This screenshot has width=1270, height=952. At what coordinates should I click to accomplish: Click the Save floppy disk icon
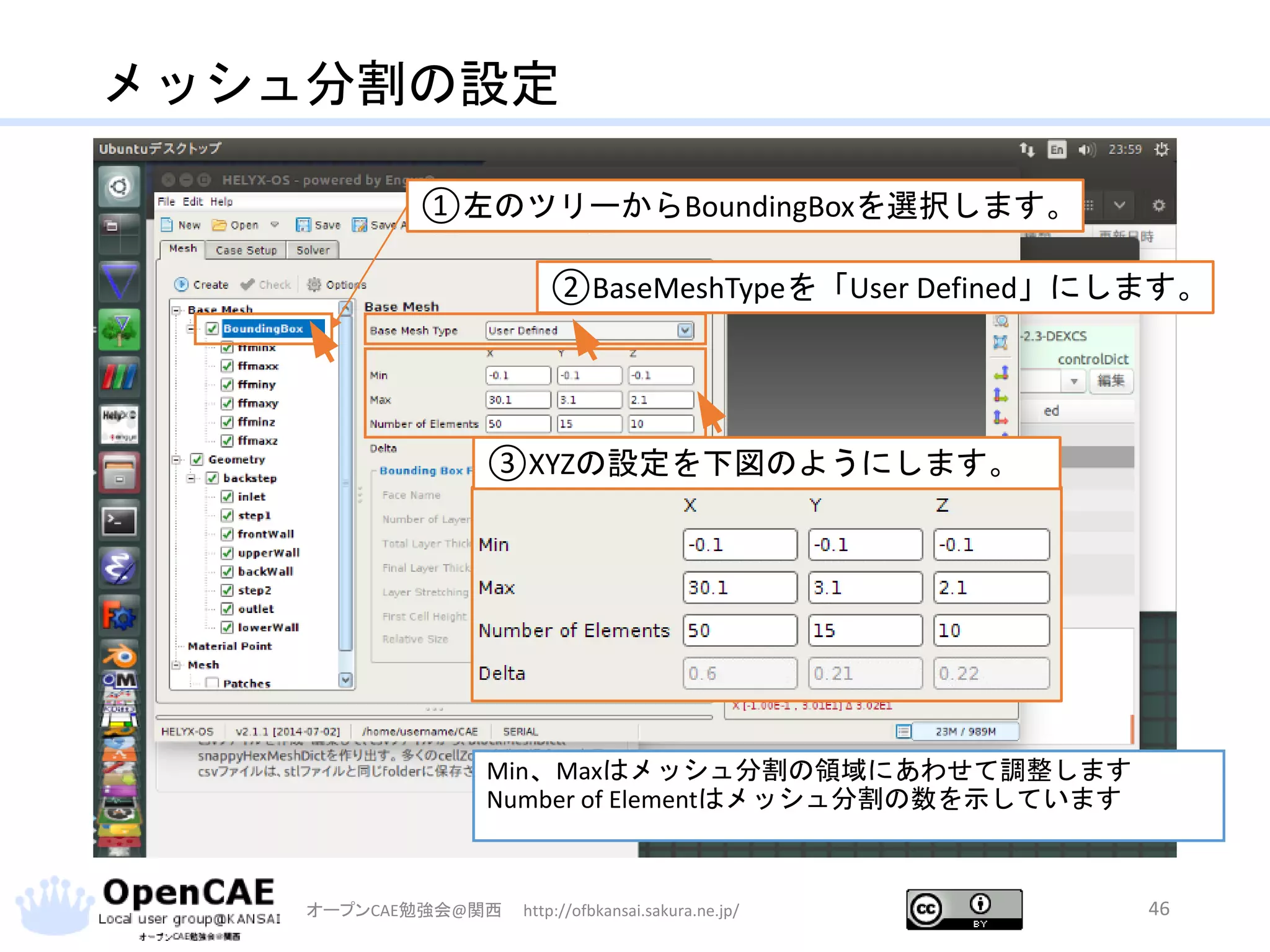point(303,225)
